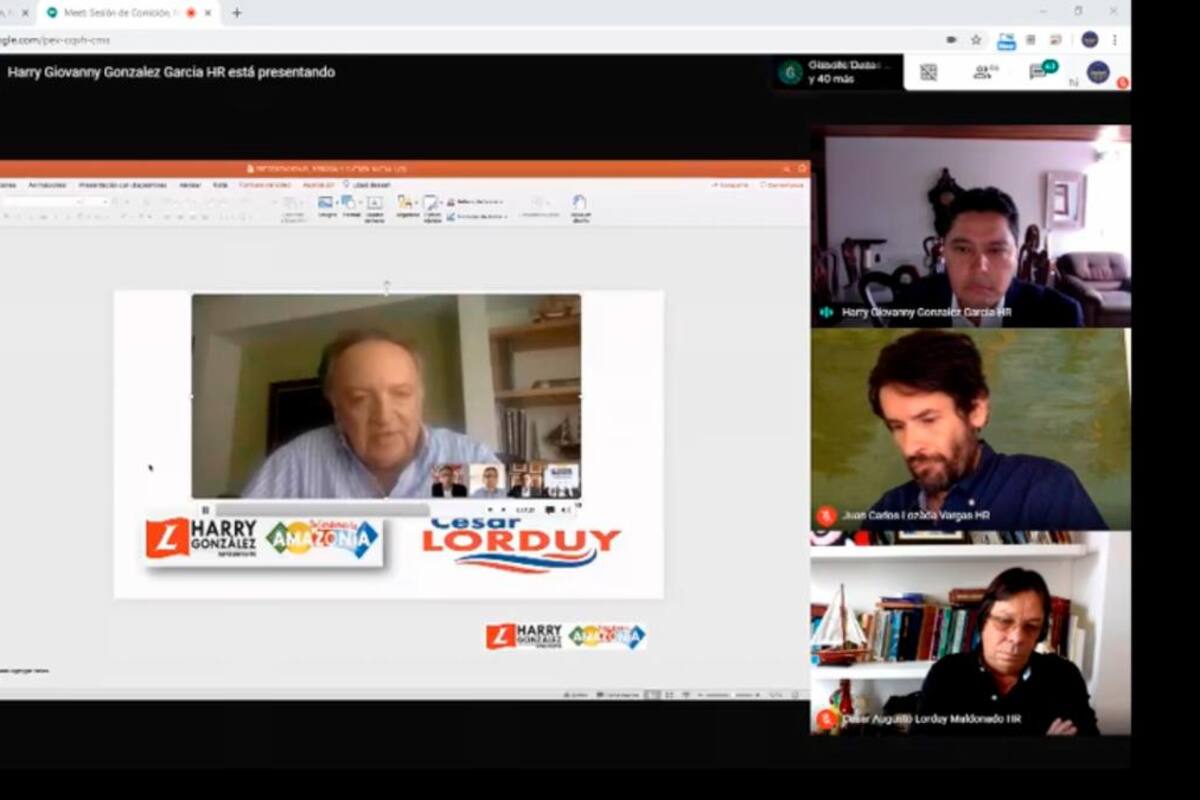Open a new browser tab

(x=237, y=13)
